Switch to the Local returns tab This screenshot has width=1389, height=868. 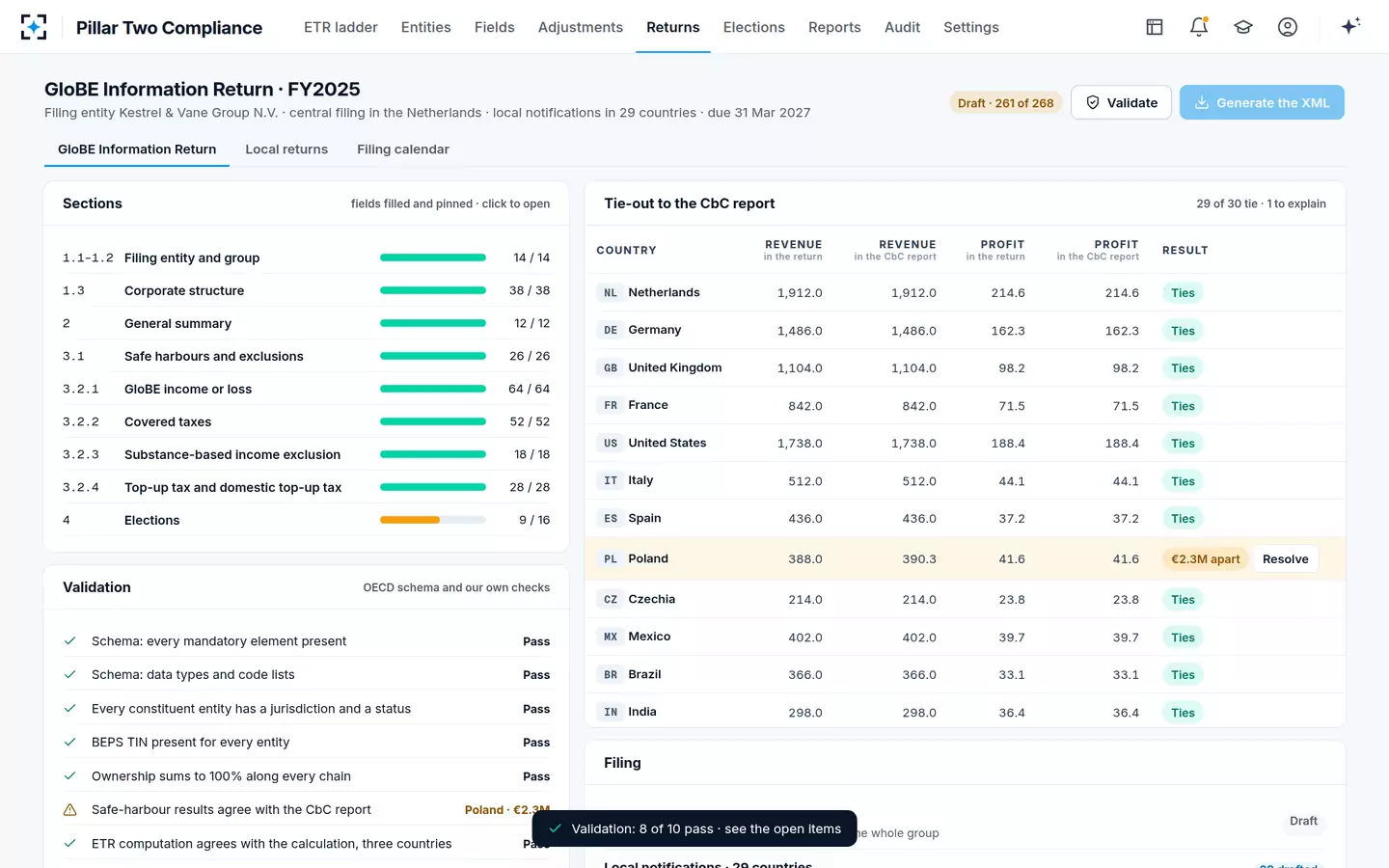[x=286, y=149]
